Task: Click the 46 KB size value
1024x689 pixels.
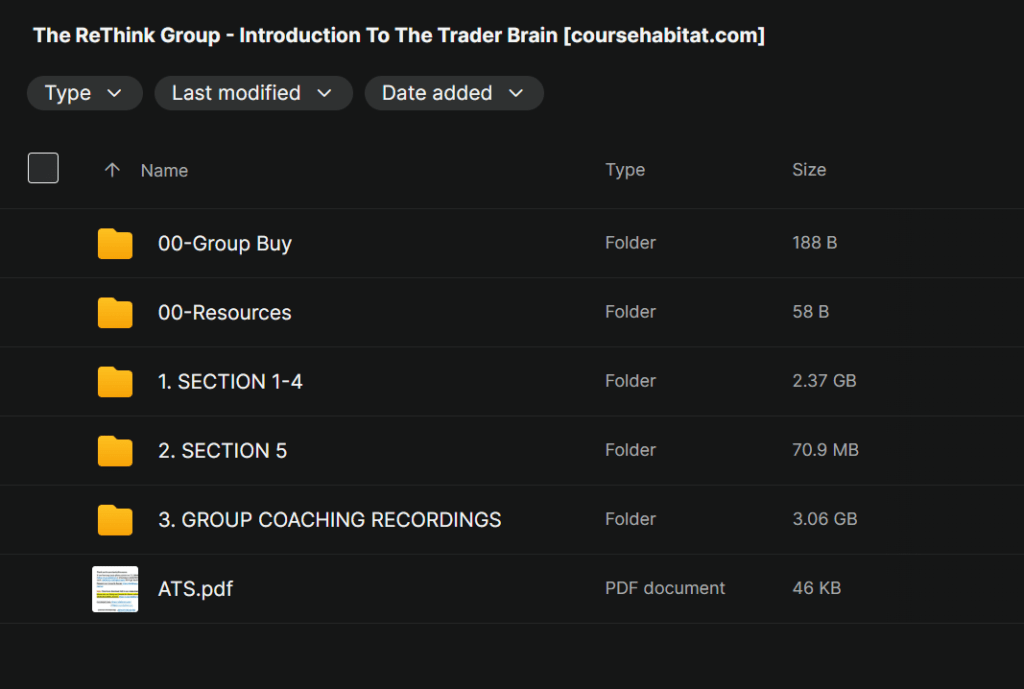Action: click(816, 588)
